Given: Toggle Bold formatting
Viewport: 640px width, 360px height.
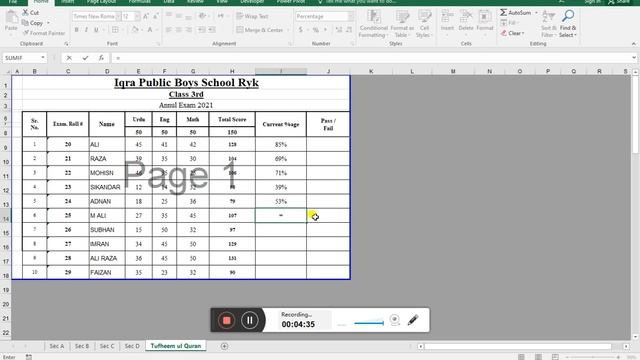Looking at the screenshot, I should [76, 30].
